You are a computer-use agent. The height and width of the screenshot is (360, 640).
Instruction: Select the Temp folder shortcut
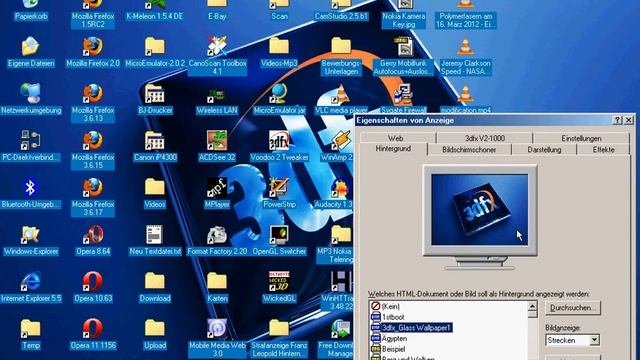click(x=31, y=334)
